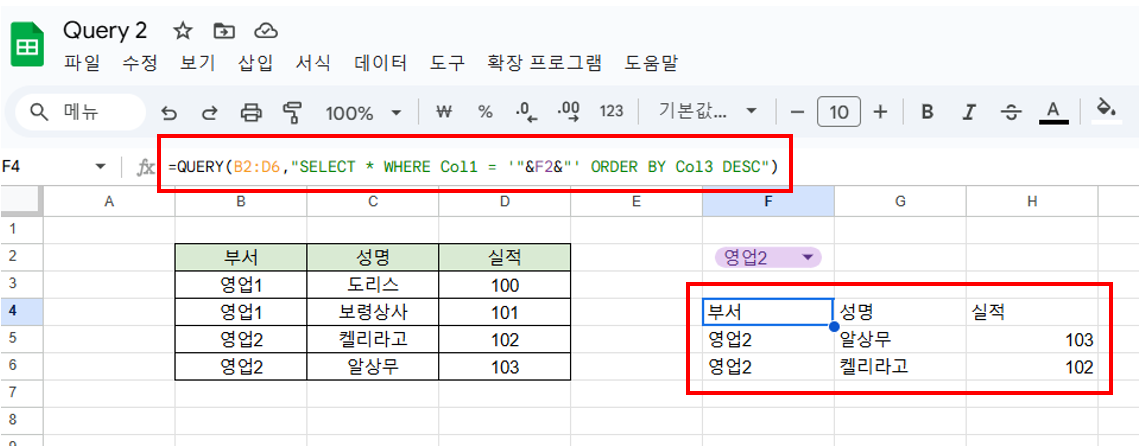
Task: Move document using folder icon
Action: point(224,31)
